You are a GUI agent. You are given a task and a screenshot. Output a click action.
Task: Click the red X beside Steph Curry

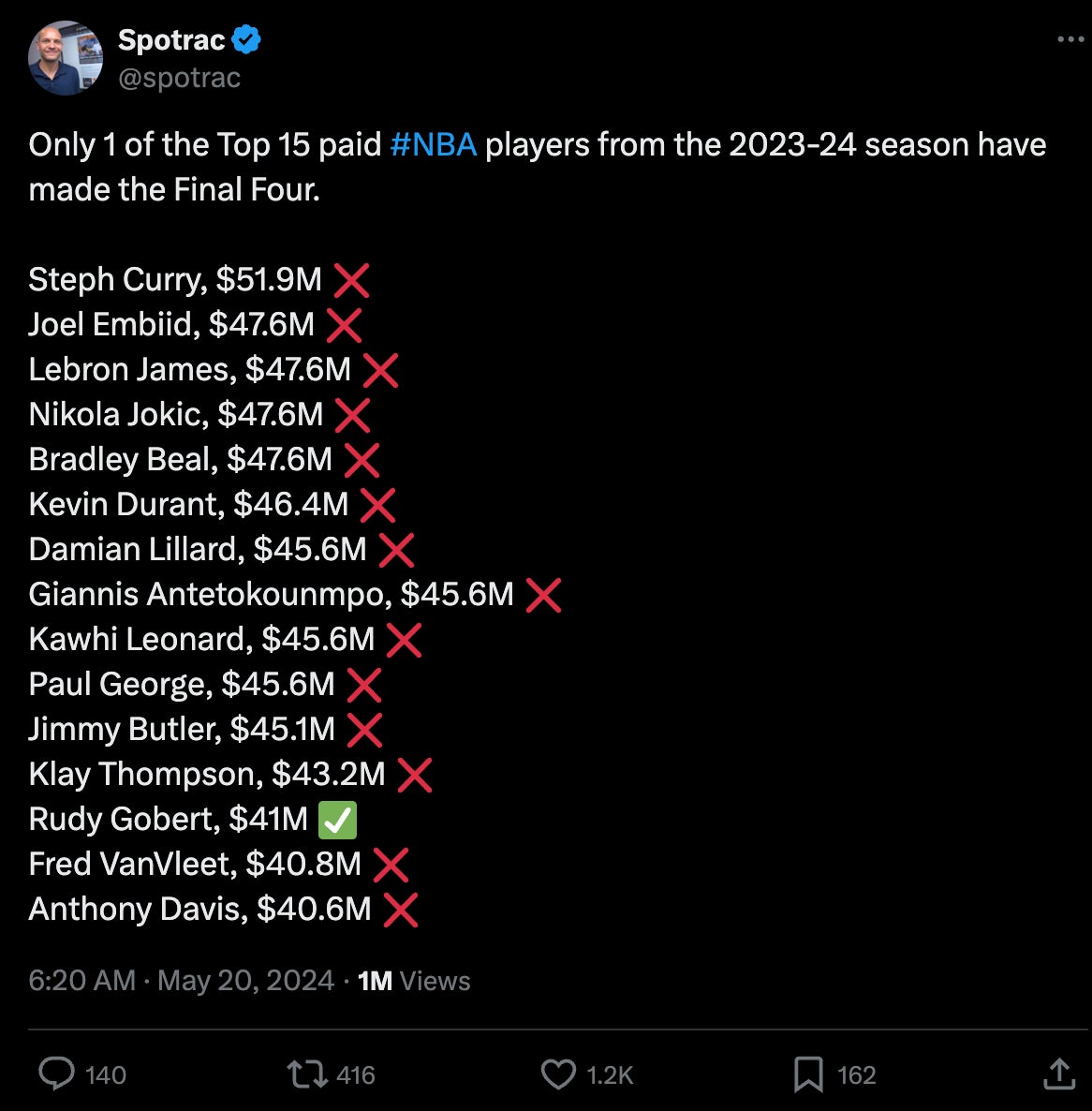pyautogui.click(x=351, y=280)
